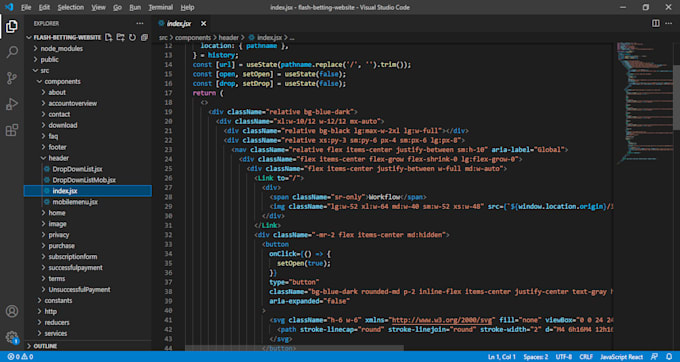This screenshot has height=362, width=680.
Task: Click 'header' in the breadcrumb path
Action: (229, 38)
